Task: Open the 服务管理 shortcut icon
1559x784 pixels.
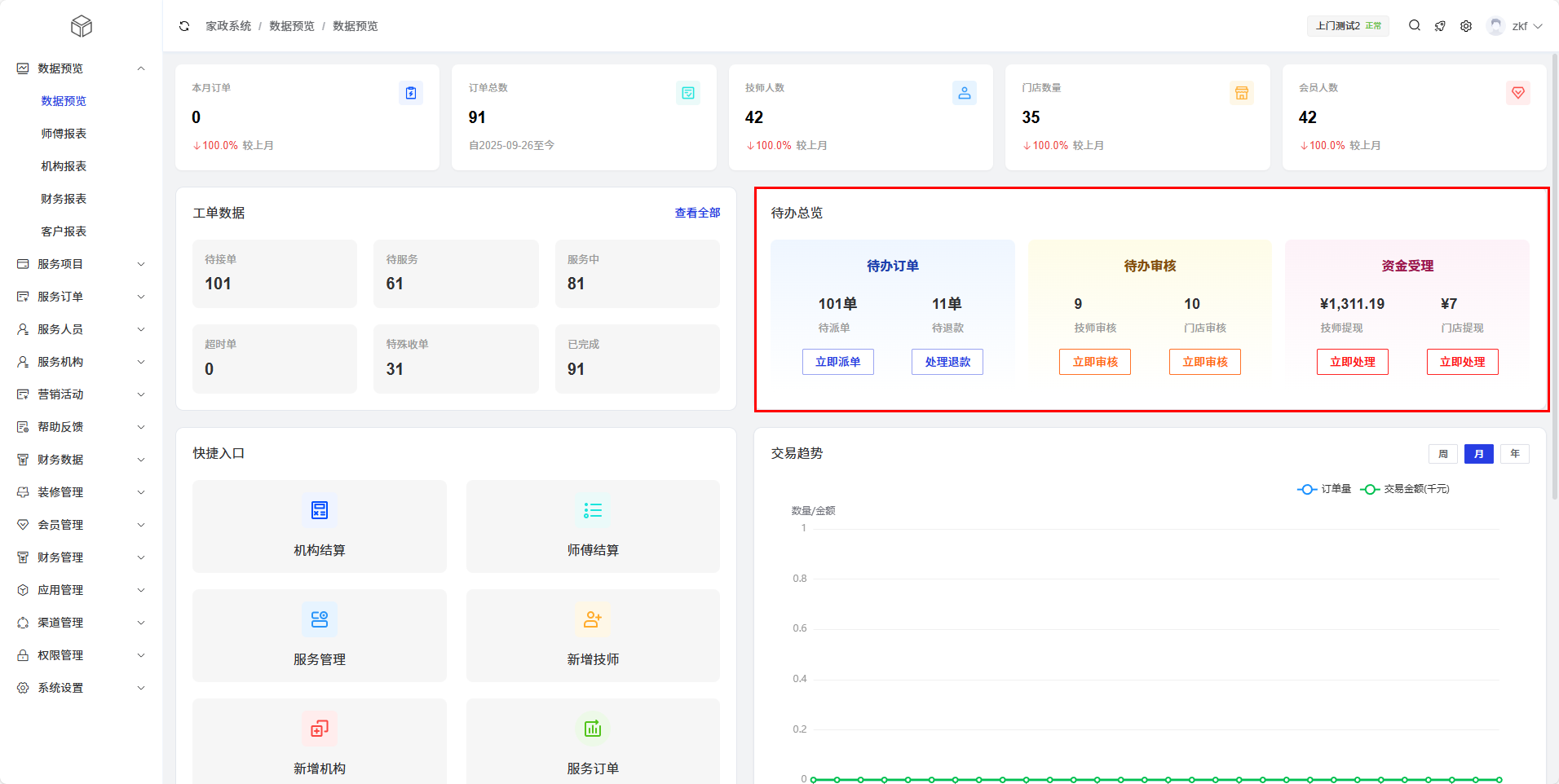Action: pos(320,619)
